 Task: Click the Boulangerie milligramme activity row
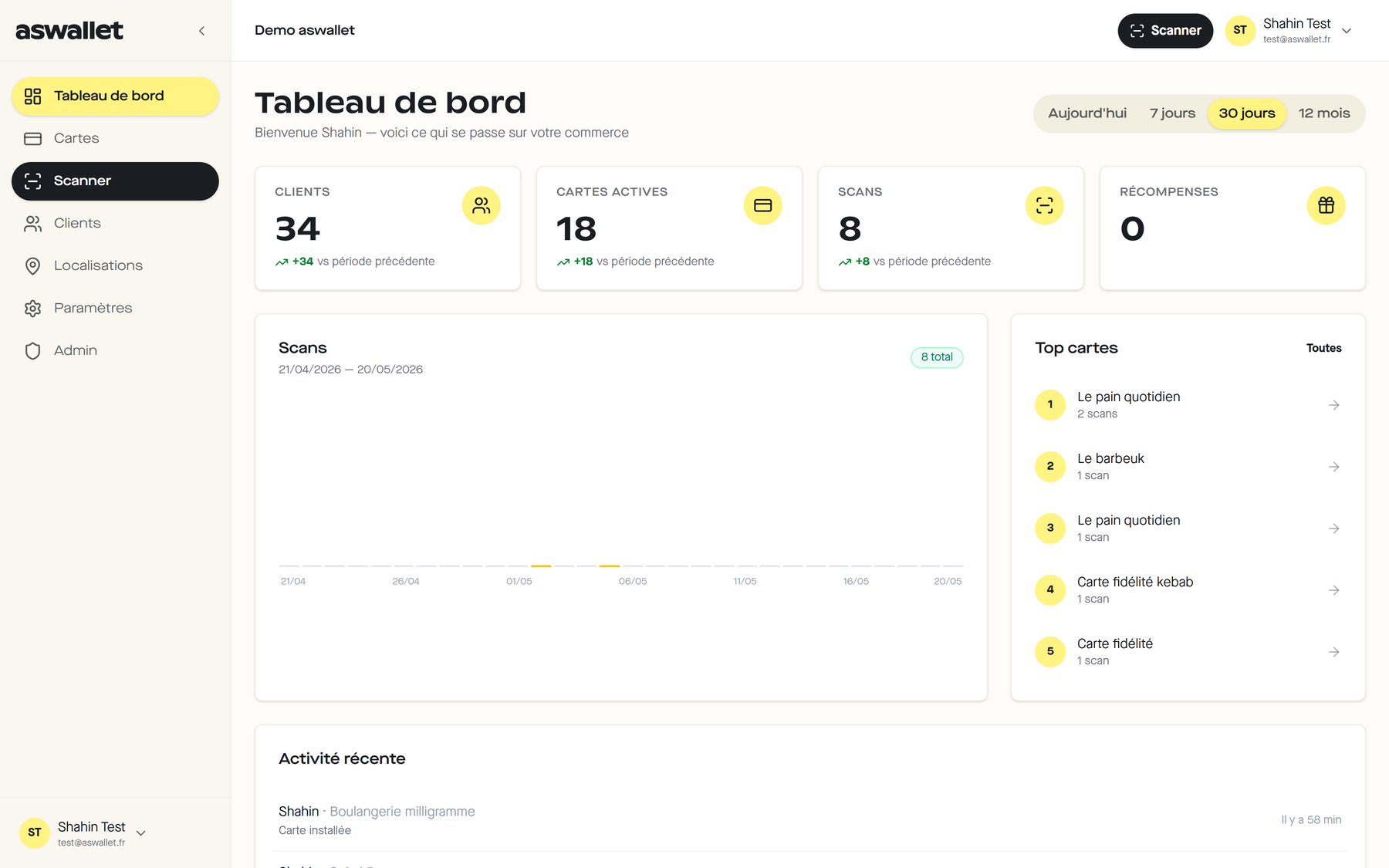tap(809, 820)
